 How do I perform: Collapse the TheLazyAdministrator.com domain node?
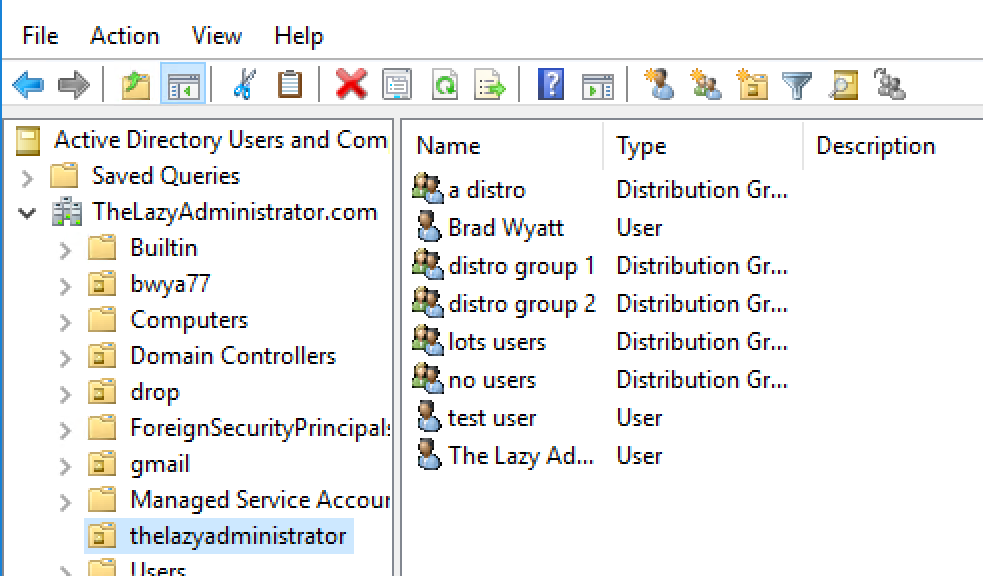(27, 213)
